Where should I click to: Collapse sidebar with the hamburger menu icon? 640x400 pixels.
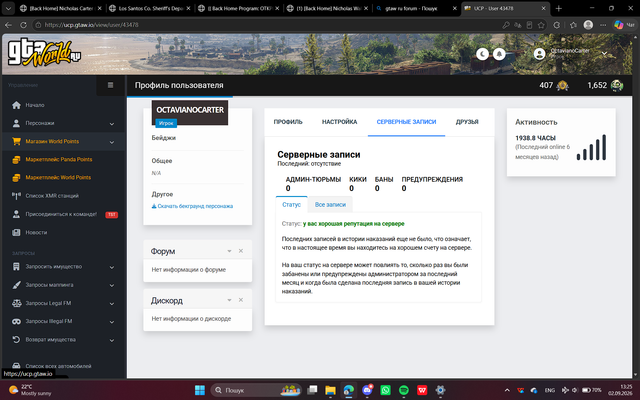[110, 85]
